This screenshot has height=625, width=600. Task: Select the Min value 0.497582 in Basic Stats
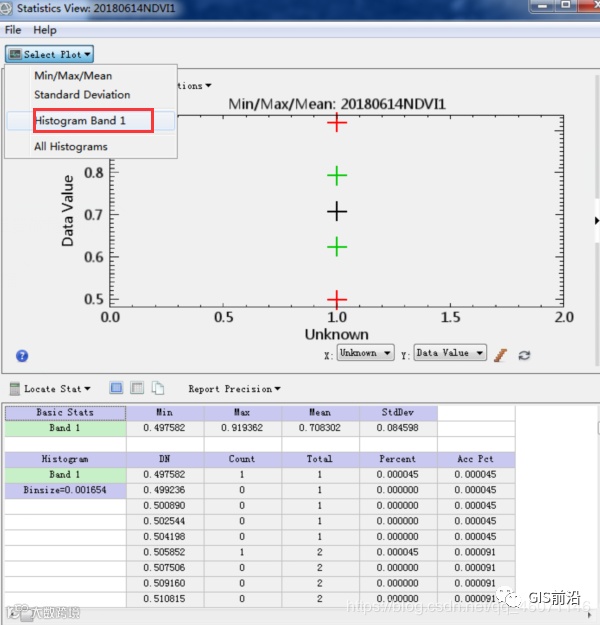pyautogui.click(x=165, y=428)
